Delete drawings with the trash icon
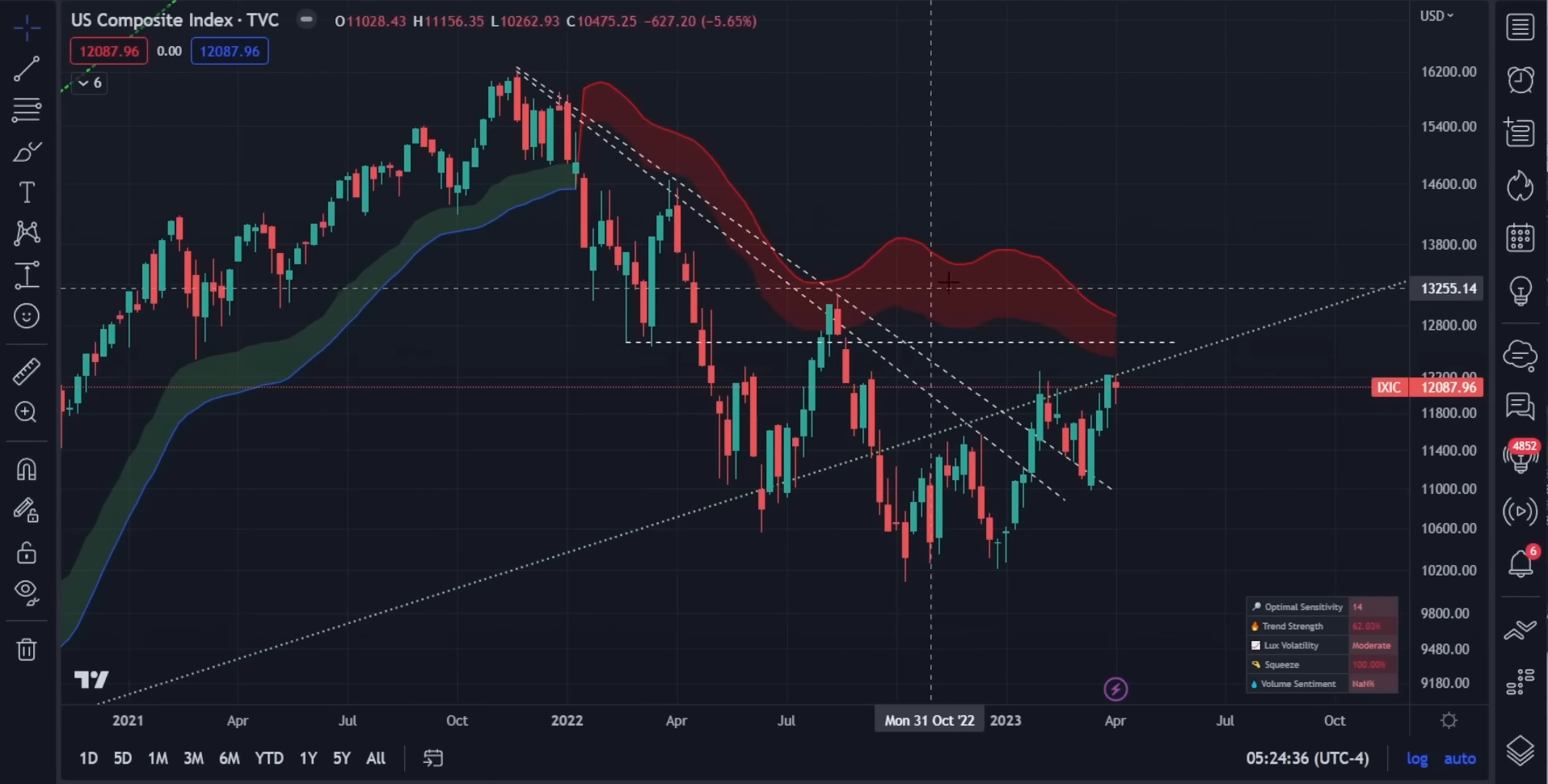The image size is (1548, 784). (x=27, y=649)
